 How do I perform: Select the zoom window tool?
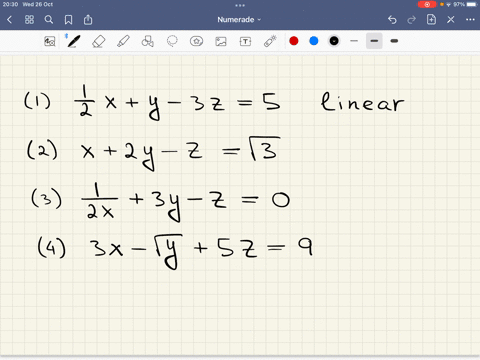(50, 41)
